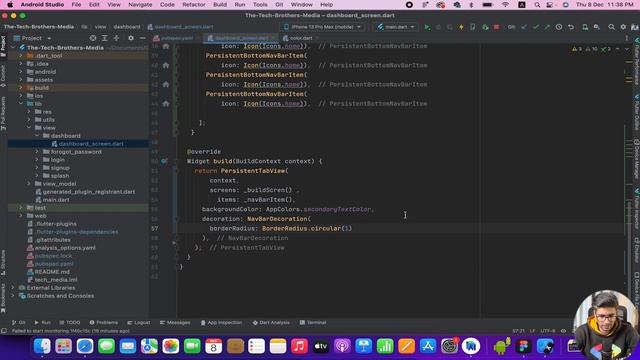Click the Device Manager icon in toolbar
The height and width of the screenshot is (360, 640).
585,27
